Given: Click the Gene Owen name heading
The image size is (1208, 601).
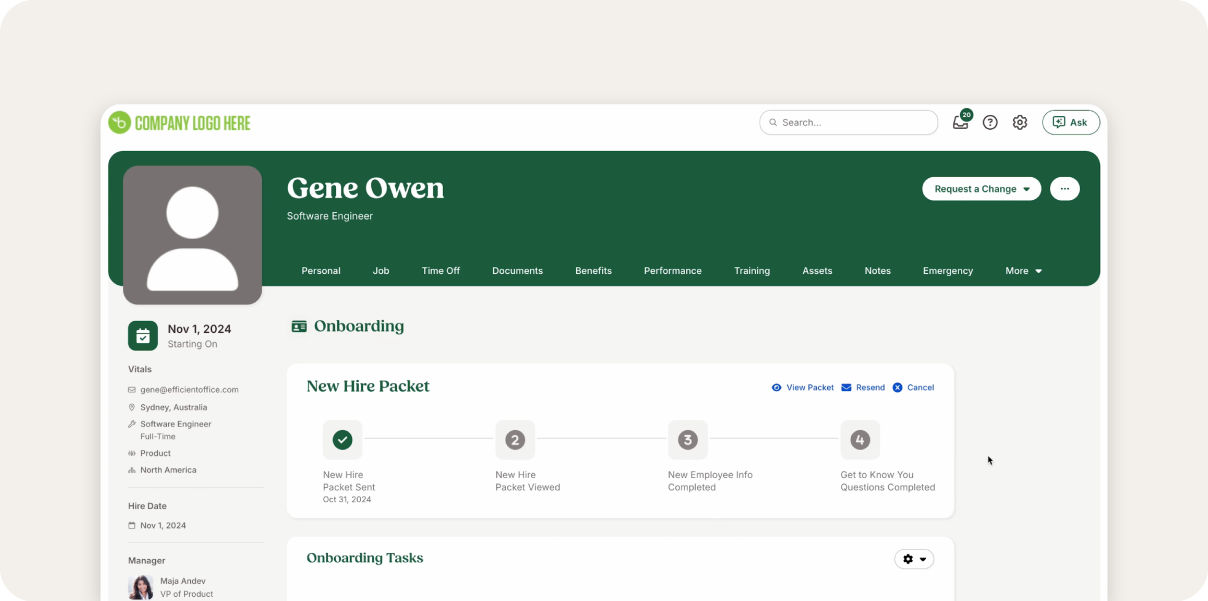Looking at the screenshot, I should [365, 188].
